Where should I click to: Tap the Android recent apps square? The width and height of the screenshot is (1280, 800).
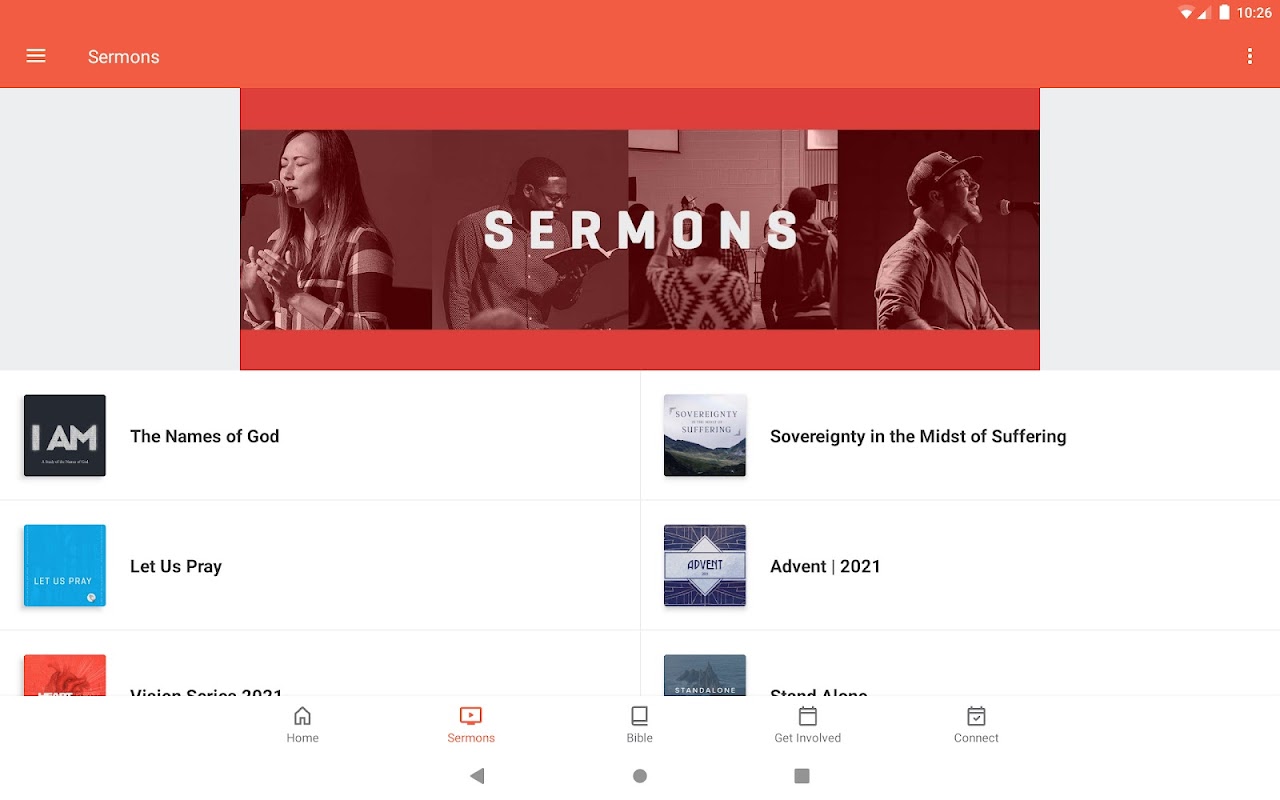[801, 776]
